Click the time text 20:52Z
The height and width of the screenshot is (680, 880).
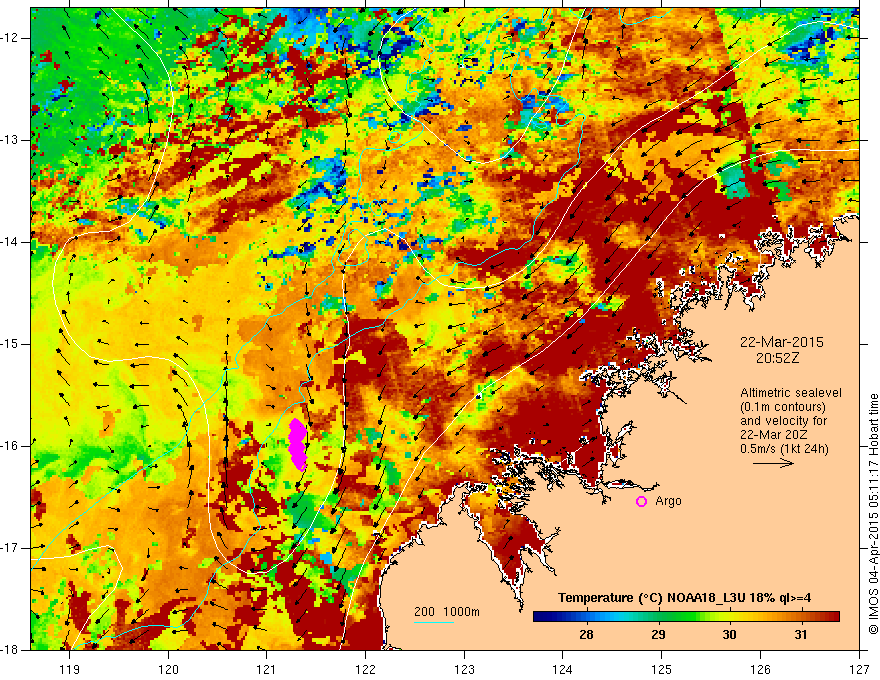coord(777,357)
